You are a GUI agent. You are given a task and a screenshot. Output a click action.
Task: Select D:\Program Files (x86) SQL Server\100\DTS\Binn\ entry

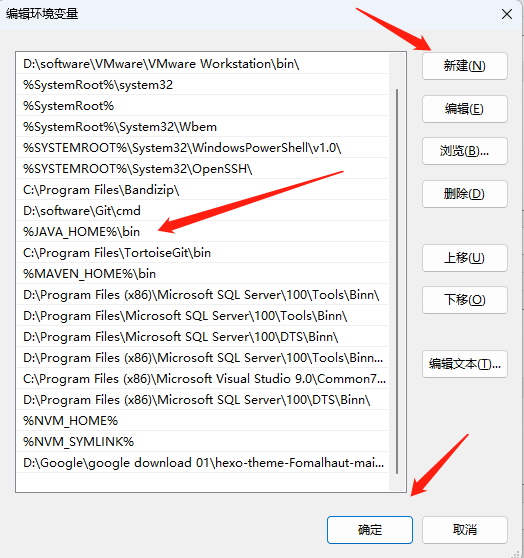[203, 400]
